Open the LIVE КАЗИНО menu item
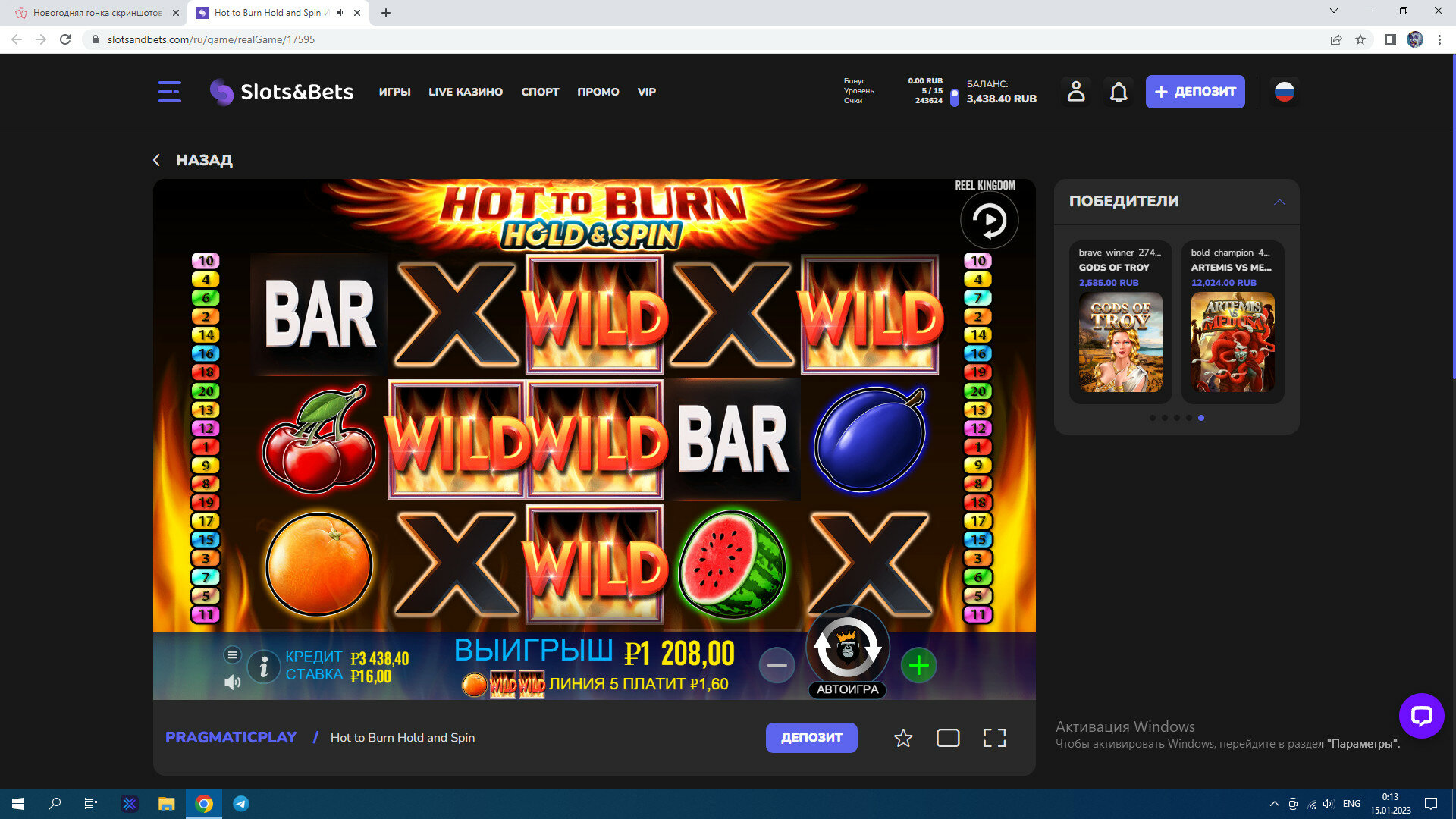The height and width of the screenshot is (819, 1456). point(465,92)
